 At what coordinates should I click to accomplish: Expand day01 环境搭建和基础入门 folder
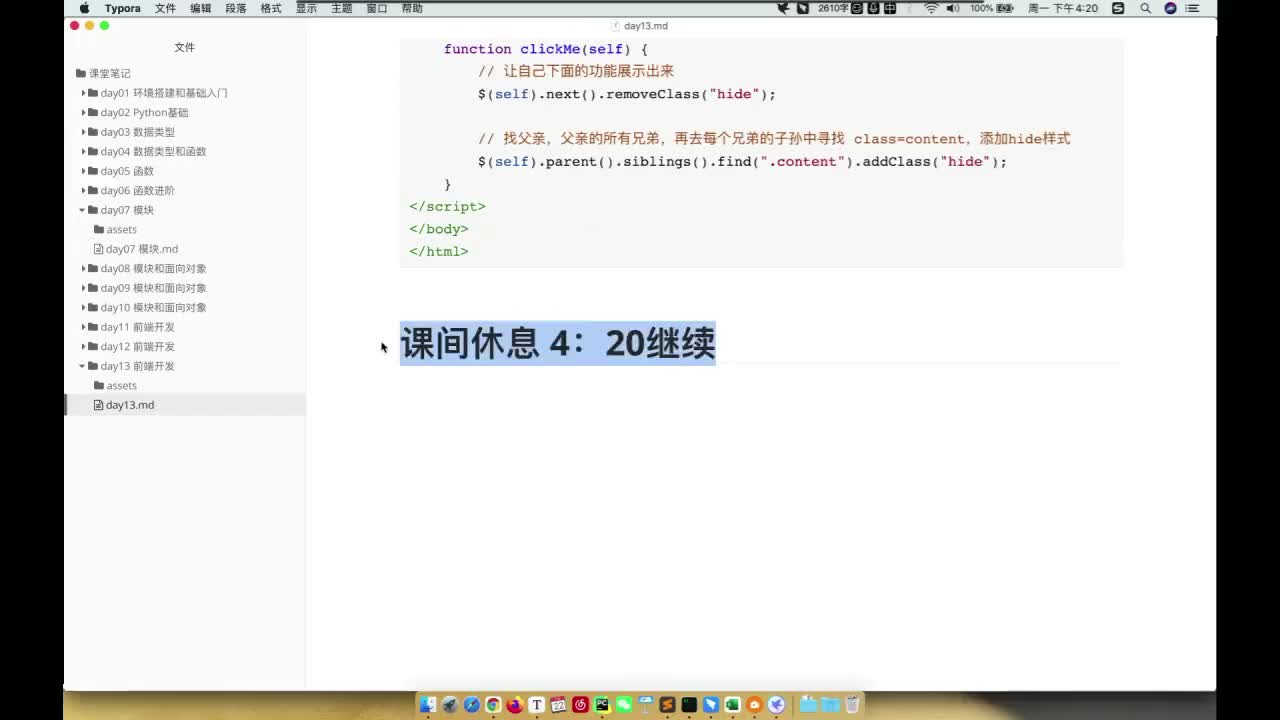click(84, 93)
